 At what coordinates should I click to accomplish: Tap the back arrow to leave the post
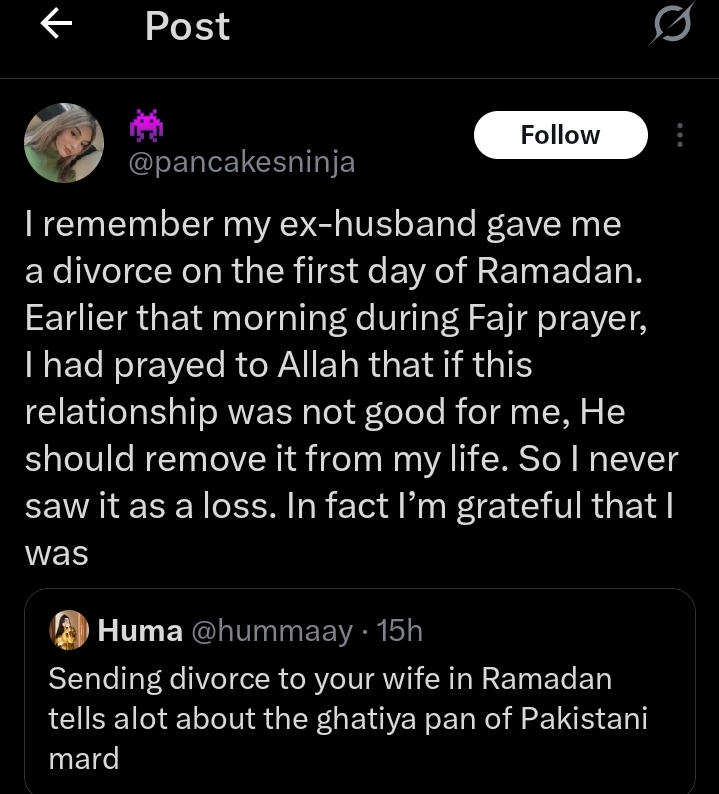[57, 26]
